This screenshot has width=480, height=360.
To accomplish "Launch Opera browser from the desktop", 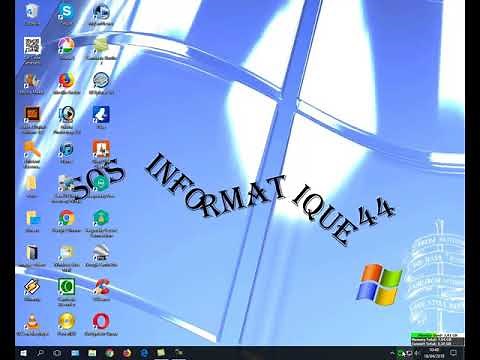I will click(x=101, y=321).
